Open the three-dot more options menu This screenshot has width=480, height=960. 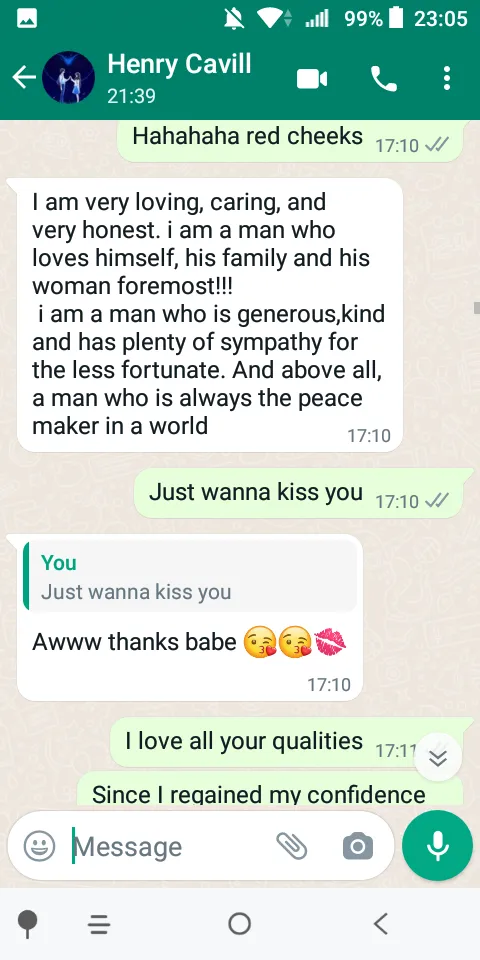[x=447, y=78]
